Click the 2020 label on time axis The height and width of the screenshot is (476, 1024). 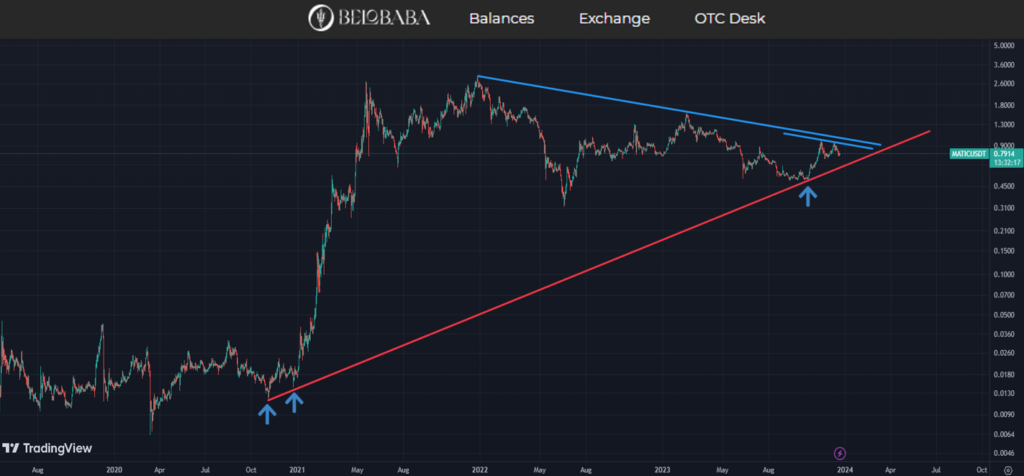point(114,468)
